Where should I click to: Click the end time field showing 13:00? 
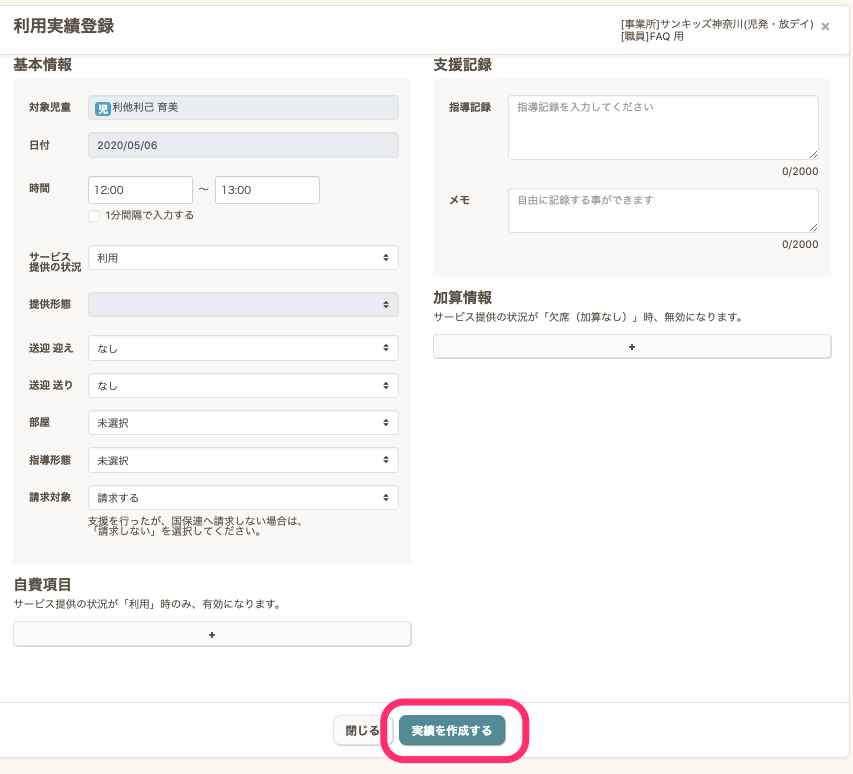[x=267, y=190]
